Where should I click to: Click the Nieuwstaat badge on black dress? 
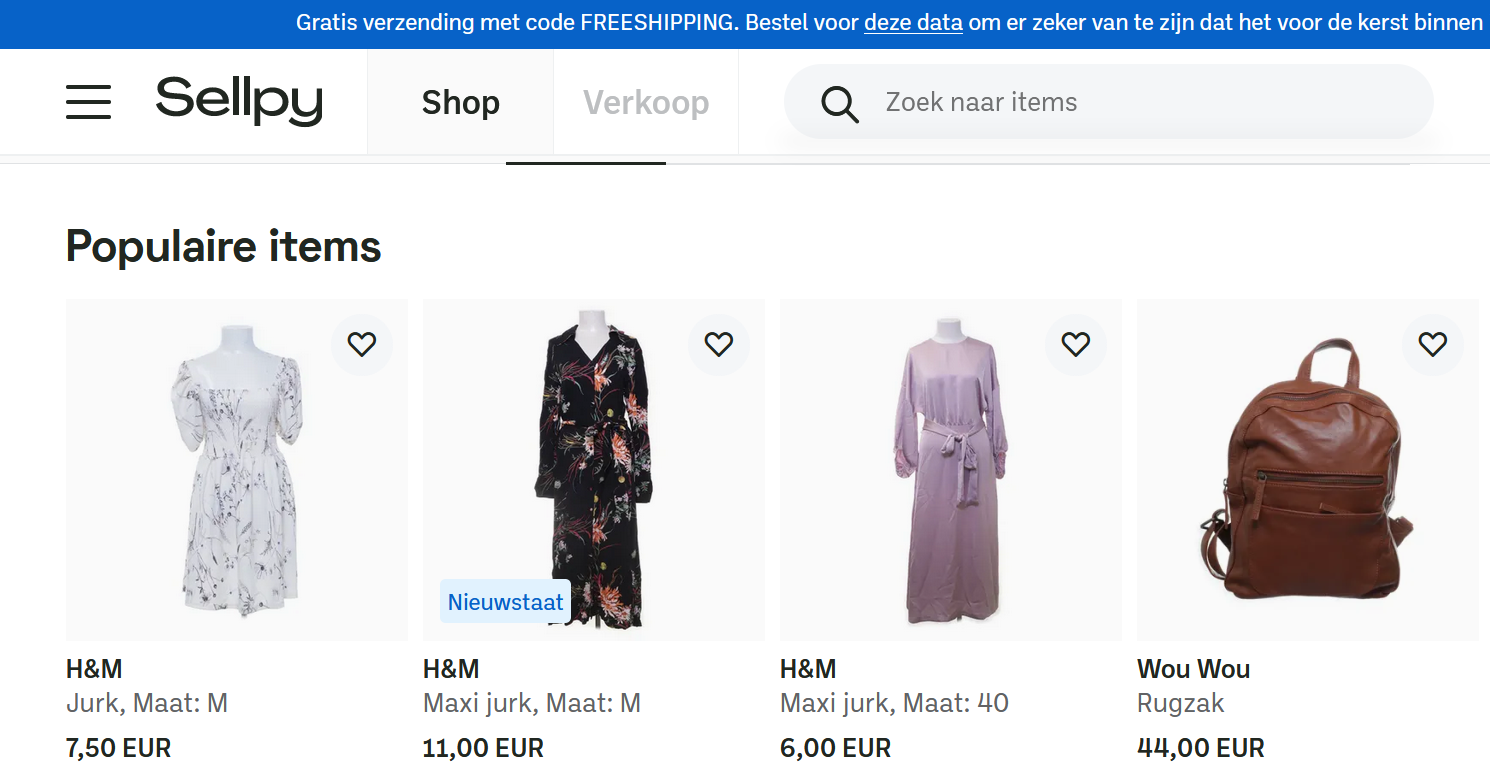pyautogui.click(x=505, y=603)
